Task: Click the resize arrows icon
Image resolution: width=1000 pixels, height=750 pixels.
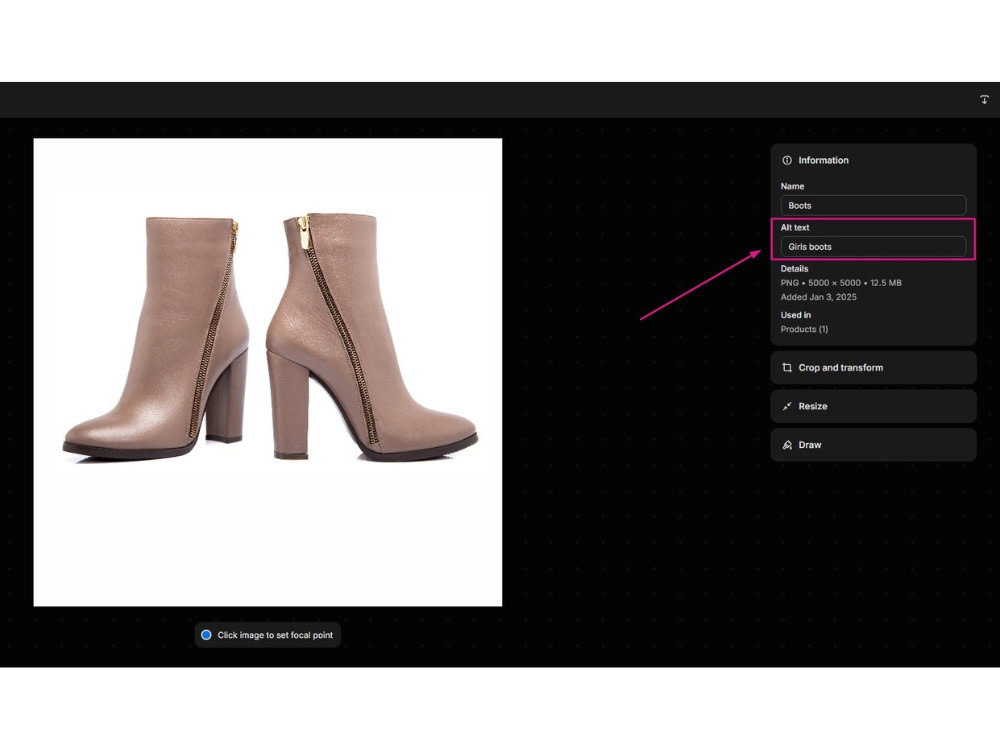Action: tap(787, 406)
